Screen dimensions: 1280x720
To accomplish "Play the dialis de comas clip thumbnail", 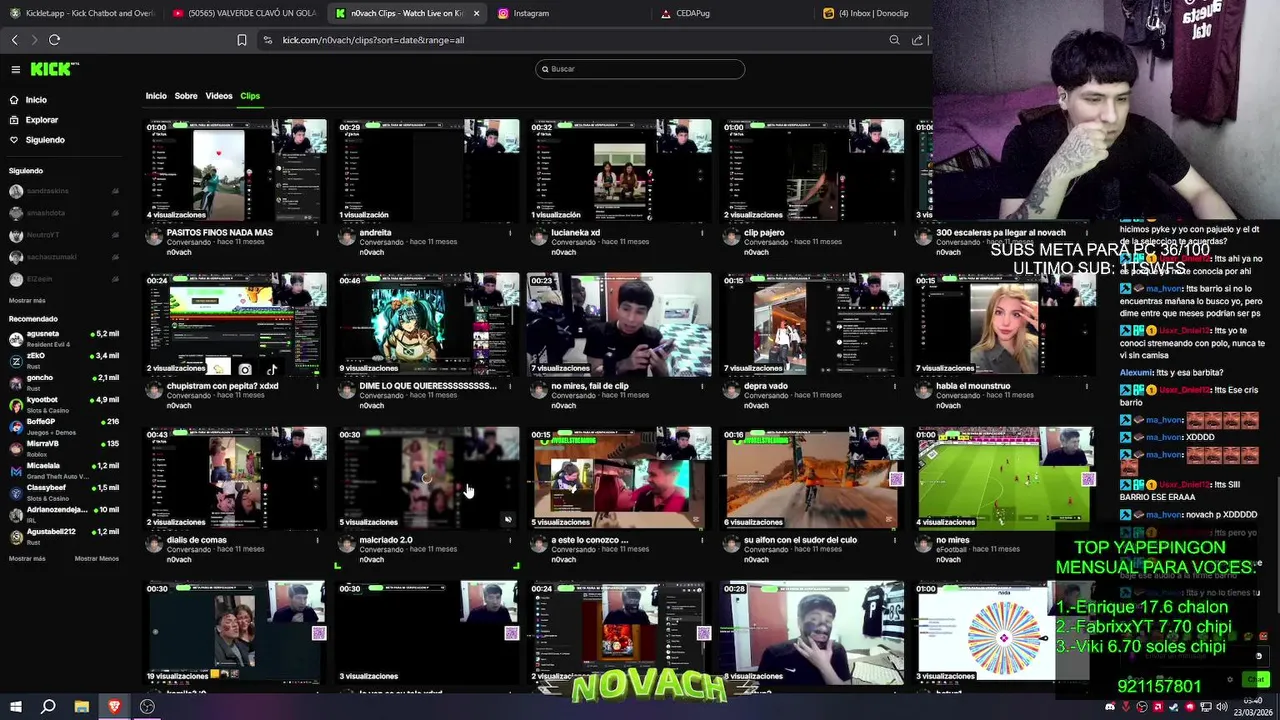I will pos(235,479).
